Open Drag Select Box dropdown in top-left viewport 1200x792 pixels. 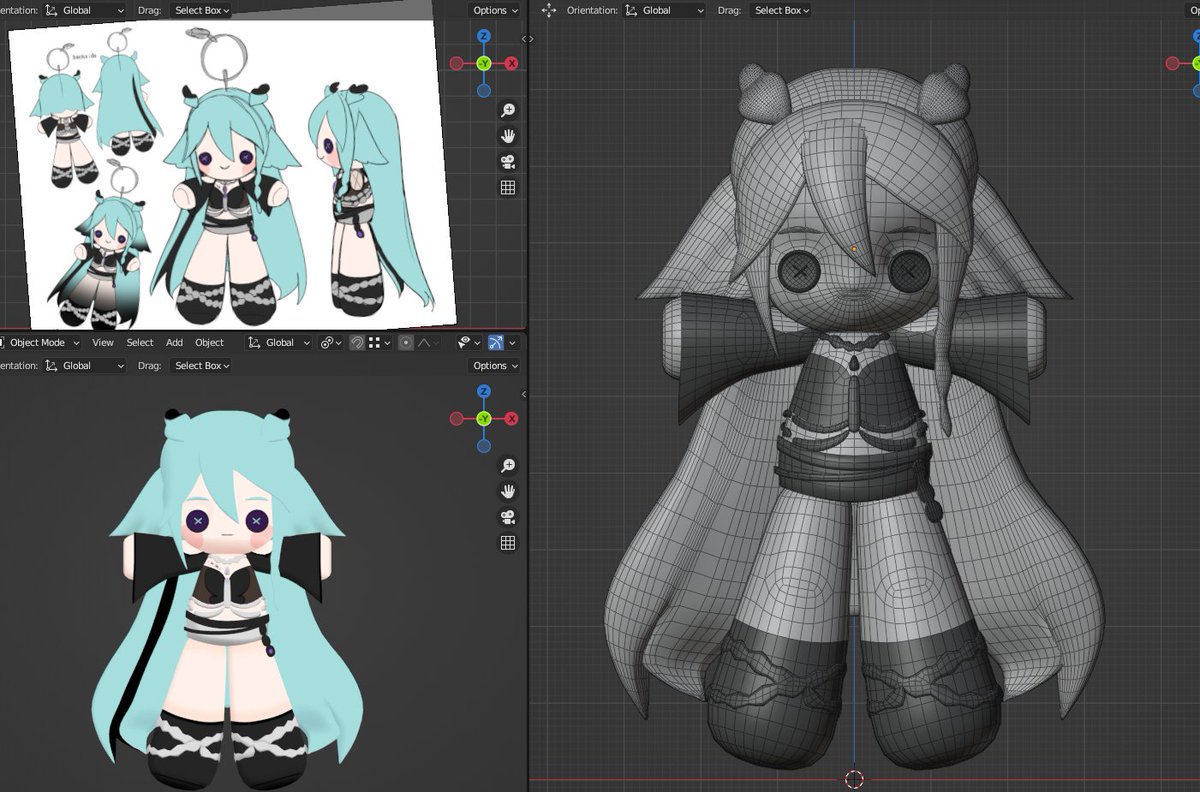(200, 10)
